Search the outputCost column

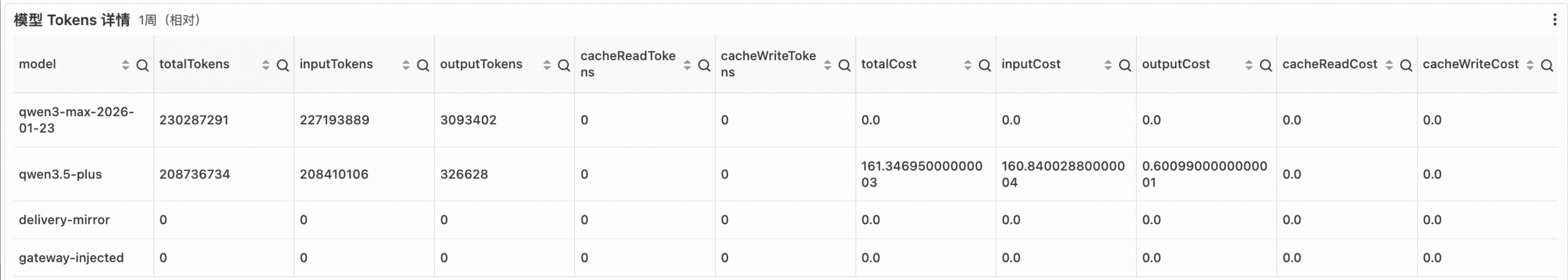point(1265,66)
